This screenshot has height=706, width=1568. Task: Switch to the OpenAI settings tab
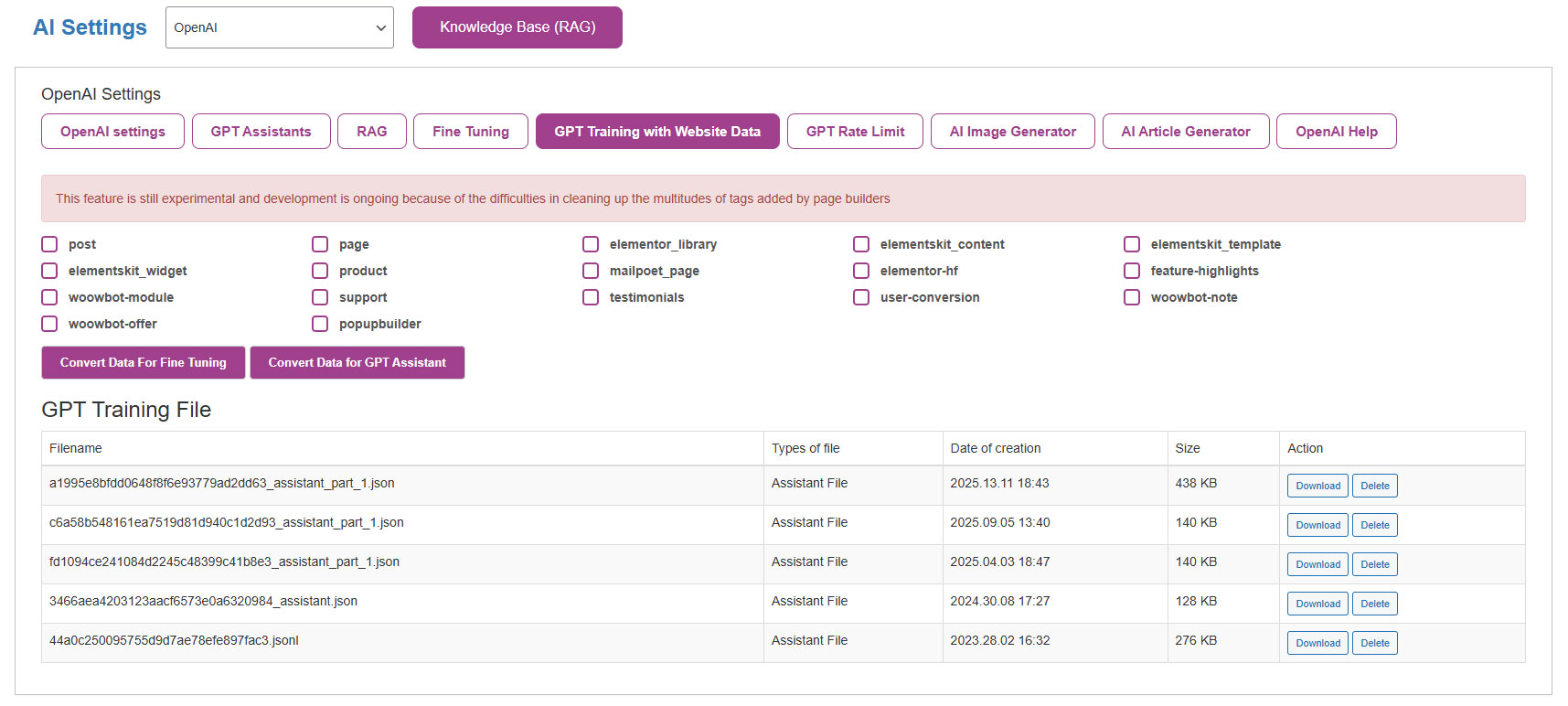tap(112, 132)
